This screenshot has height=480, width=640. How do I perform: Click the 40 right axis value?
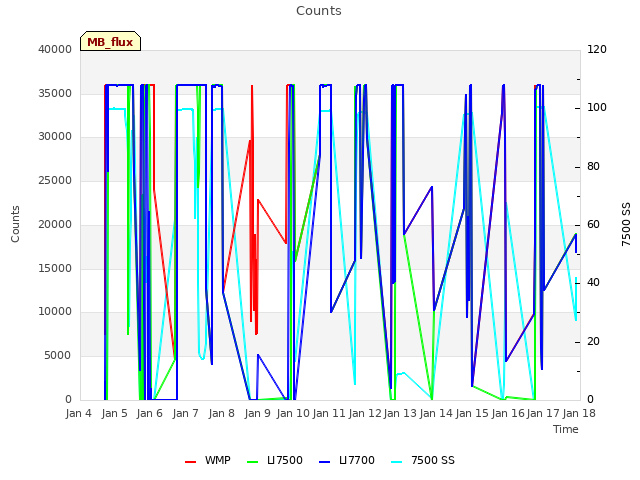tap(593, 283)
